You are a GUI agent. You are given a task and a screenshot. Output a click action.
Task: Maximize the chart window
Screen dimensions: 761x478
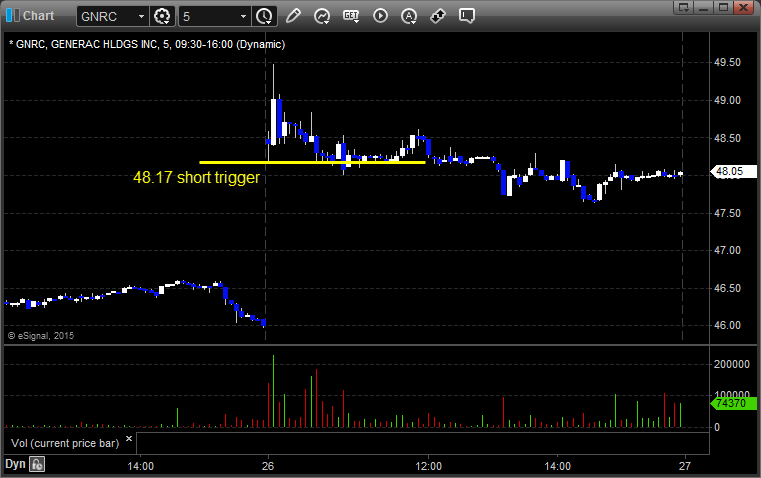(724, 7)
